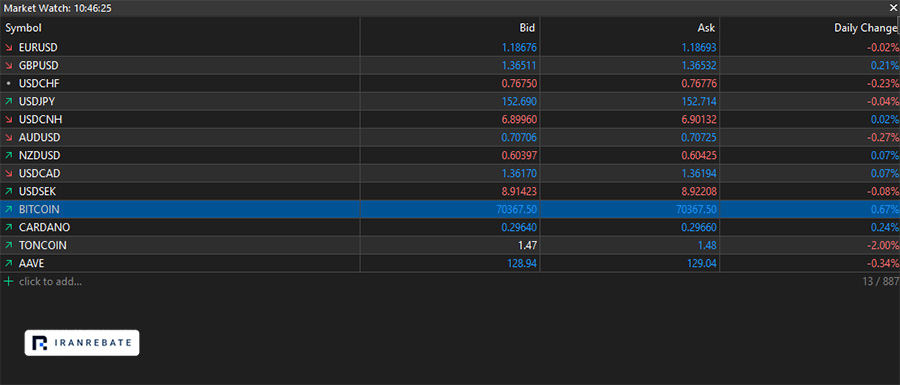Click EURUSD bid value 1.18676

pos(519,48)
